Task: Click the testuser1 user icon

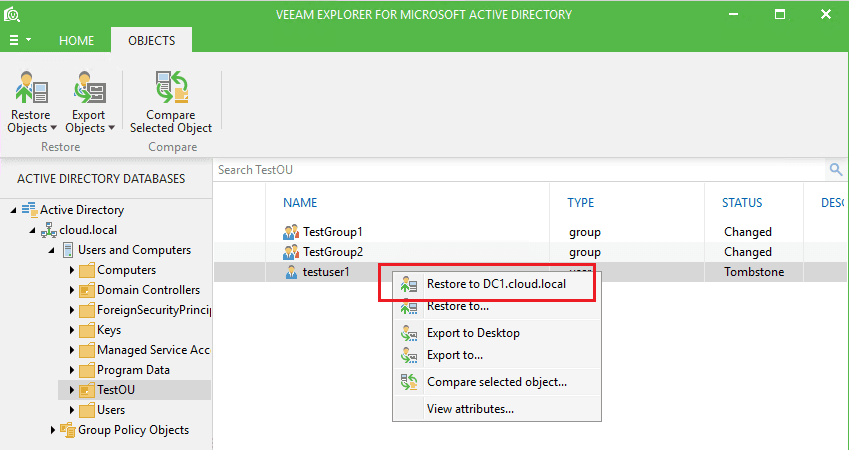Action: click(291, 272)
